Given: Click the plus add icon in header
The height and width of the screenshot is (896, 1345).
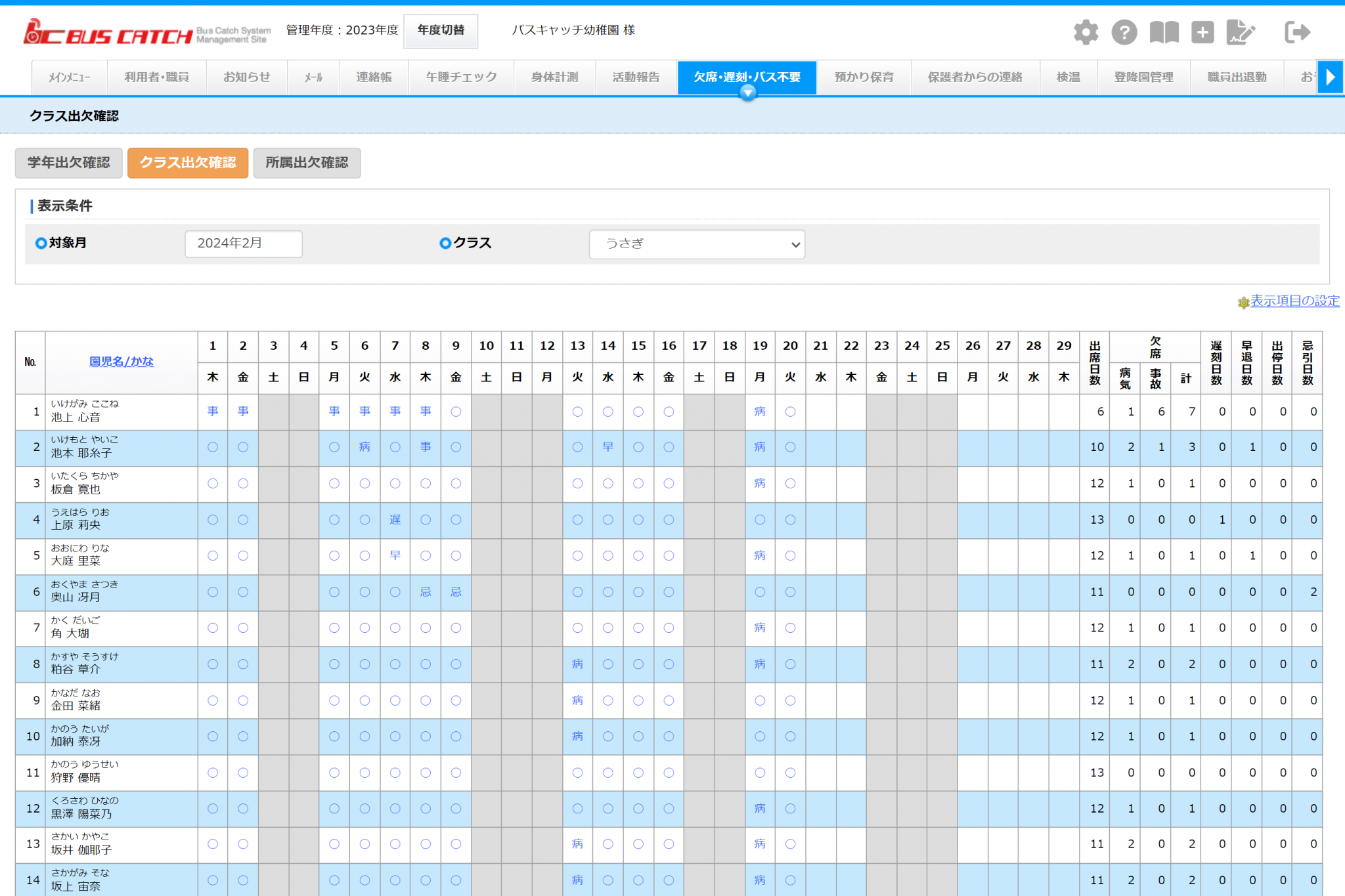Looking at the screenshot, I should click(x=1202, y=32).
